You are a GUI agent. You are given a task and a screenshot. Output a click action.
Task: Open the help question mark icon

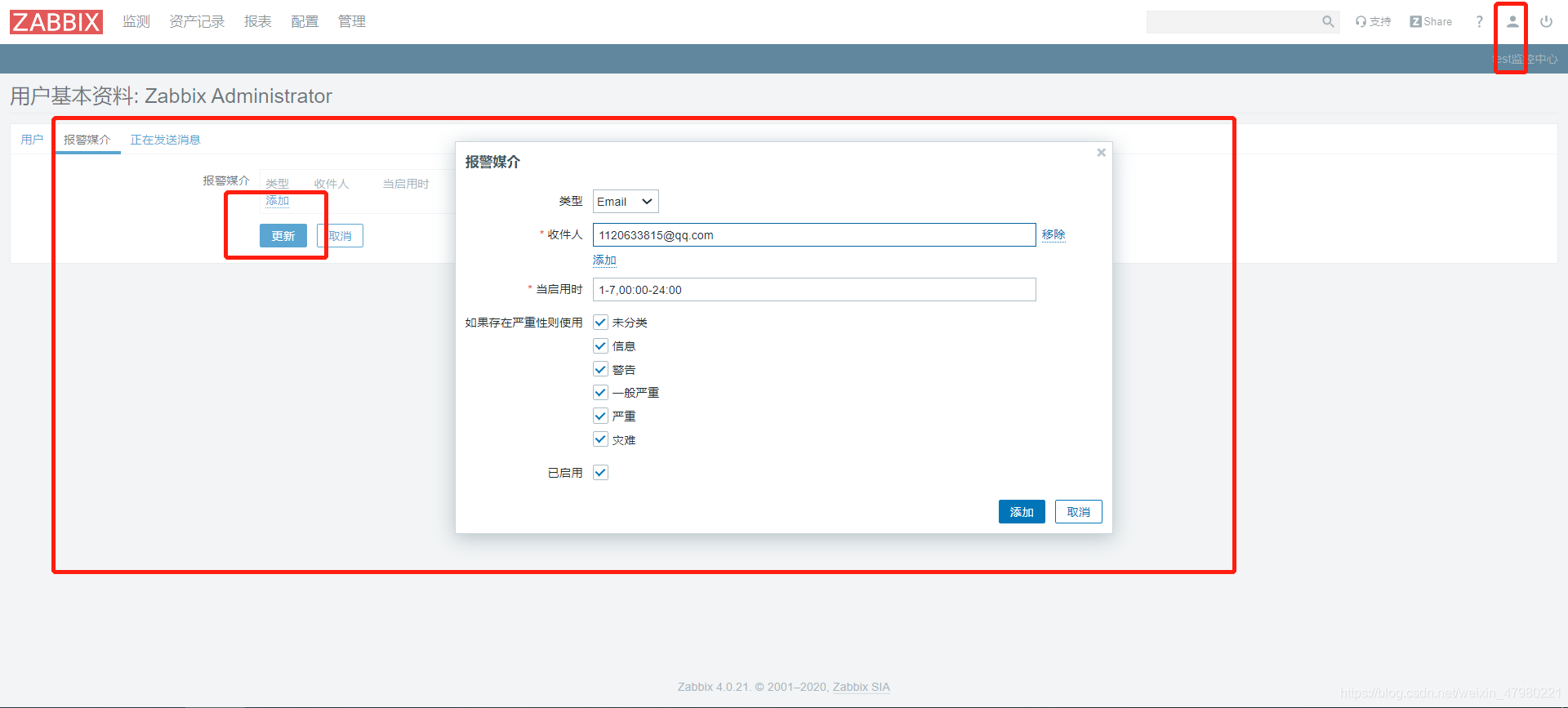click(1479, 22)
